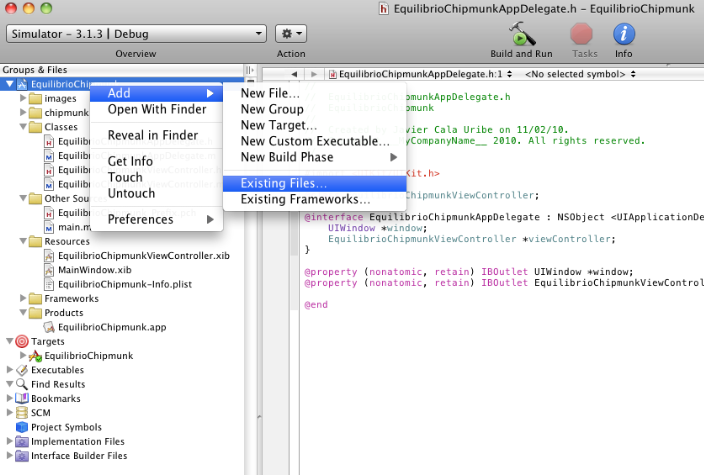The height and width of the screenshot is (475, 704).
Task: Expand the chipmunk folder triangle
Action: 23,112
